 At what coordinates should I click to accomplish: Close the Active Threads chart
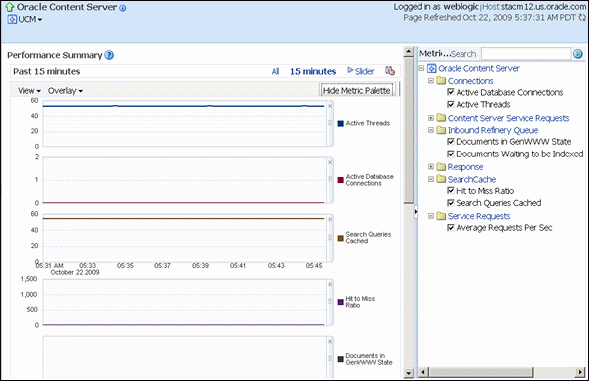(330, 106)
